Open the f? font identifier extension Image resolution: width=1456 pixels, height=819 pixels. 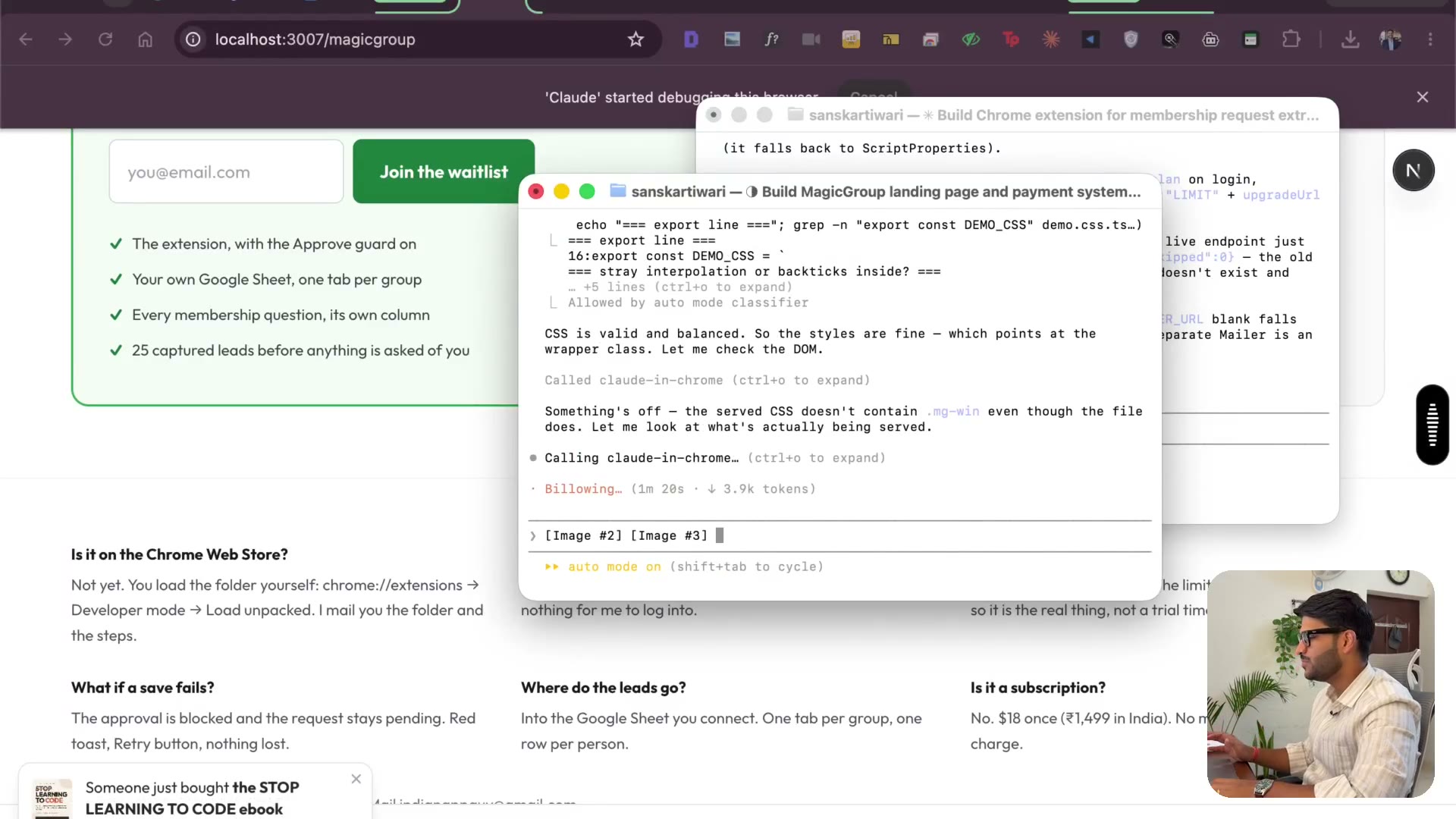771,39
